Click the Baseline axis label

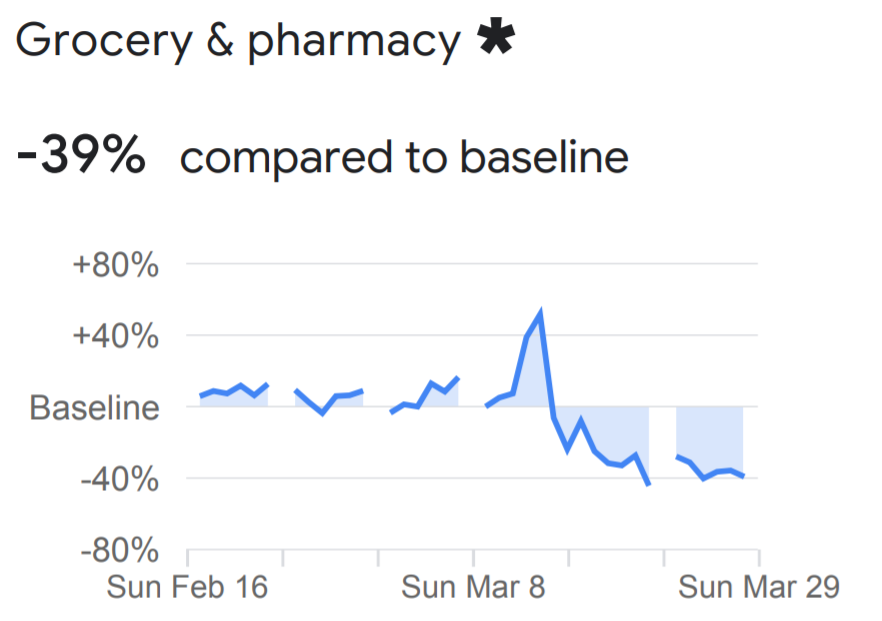point(94,408)
